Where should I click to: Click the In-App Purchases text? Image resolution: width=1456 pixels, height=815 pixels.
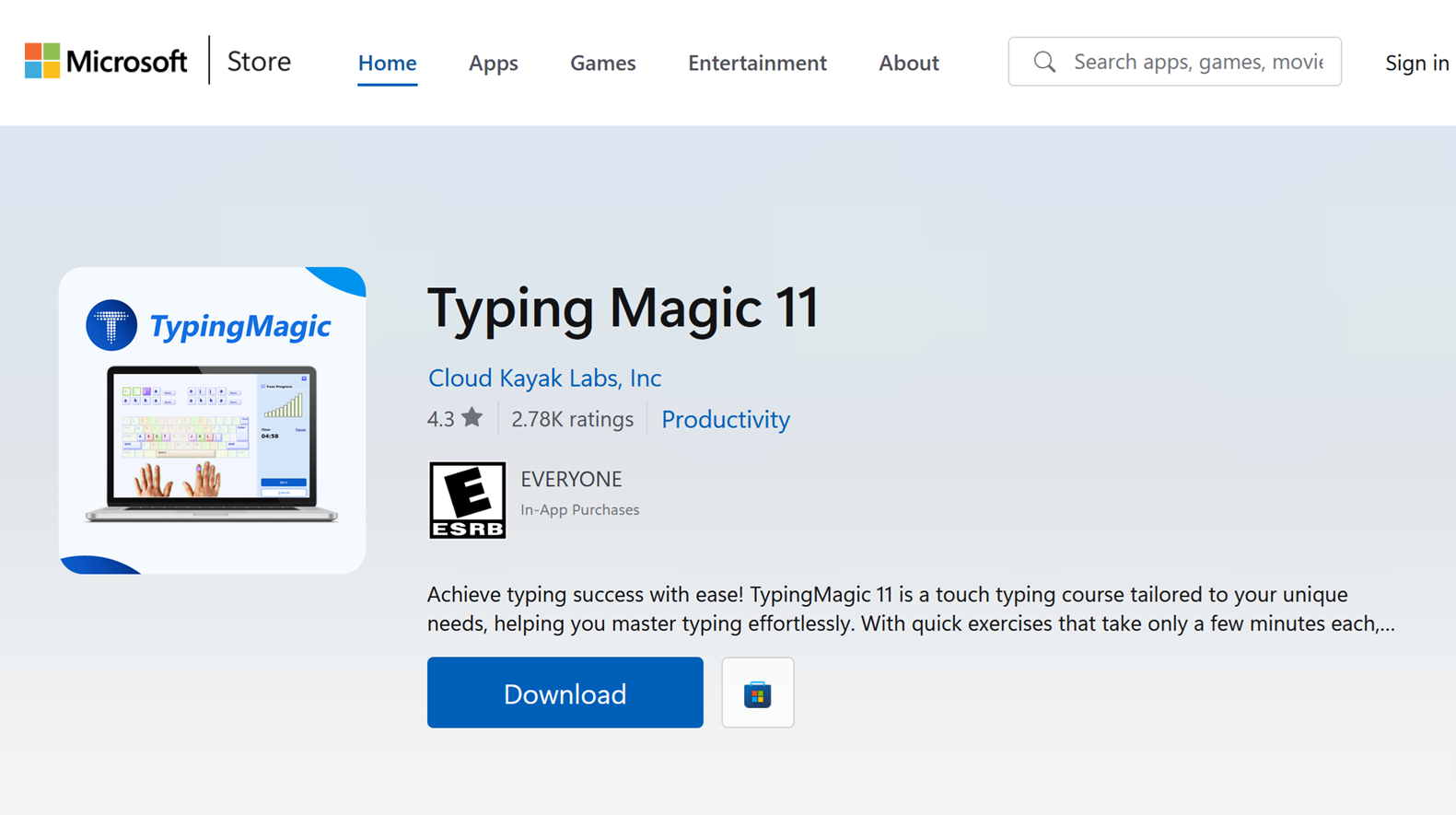click(579, 509)
